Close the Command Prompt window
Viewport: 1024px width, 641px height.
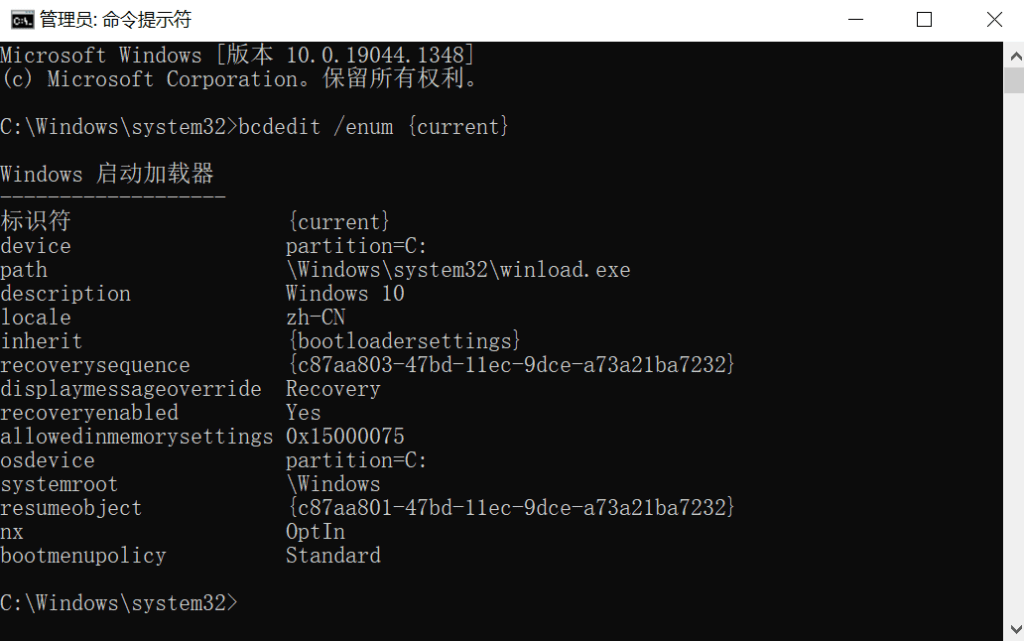pyautogui.click(x=994, y=20)
